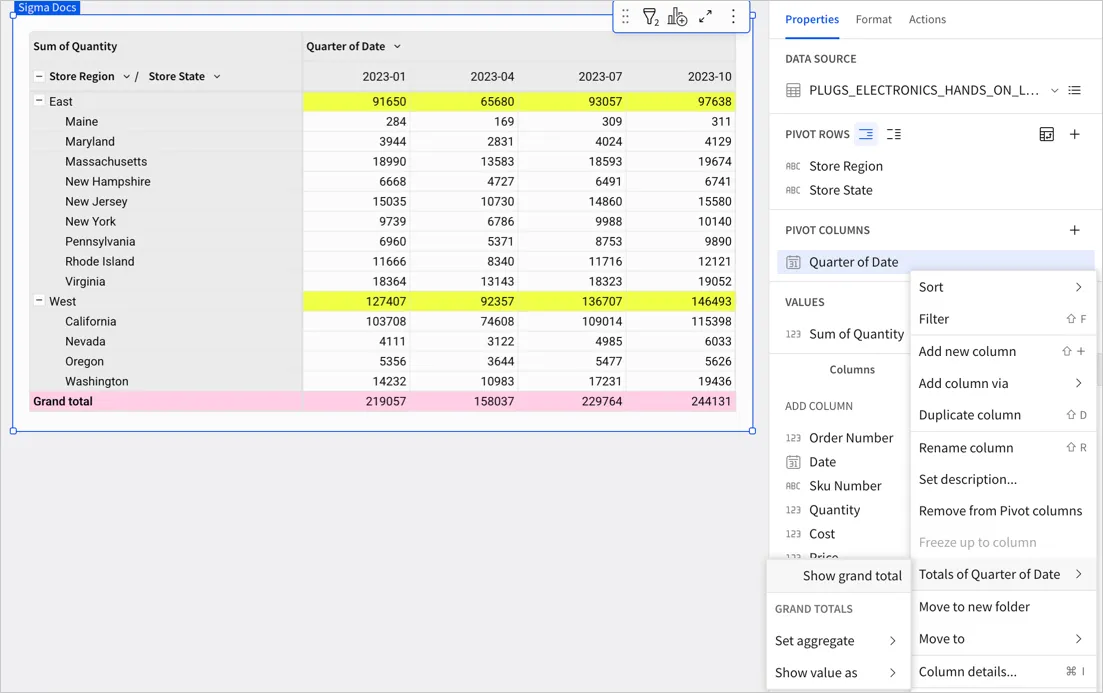Image resolution: width=1103 pixels, height=693 pixels.
Task: Click the Sum of Quantity table header
Action: (x=75, y=46)
